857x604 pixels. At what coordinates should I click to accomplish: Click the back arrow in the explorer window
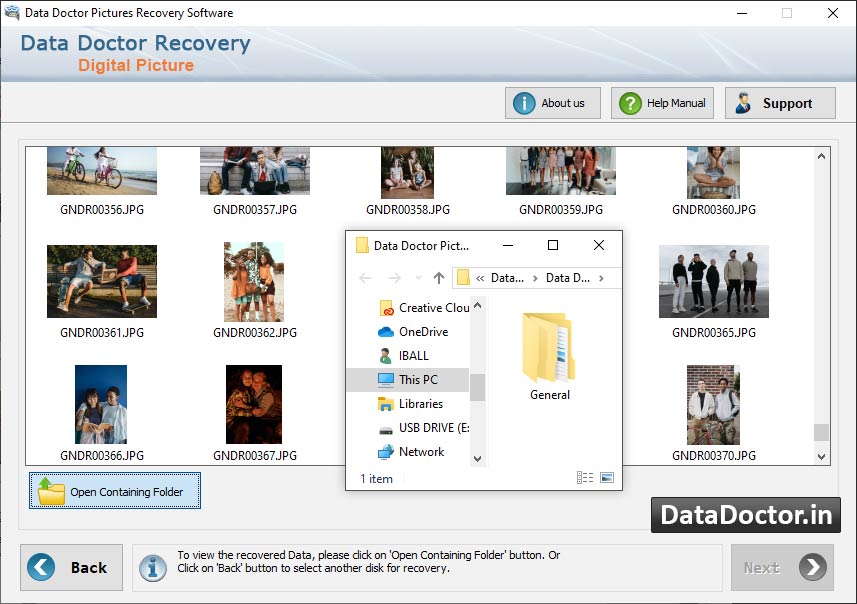[x=364, y=278]
